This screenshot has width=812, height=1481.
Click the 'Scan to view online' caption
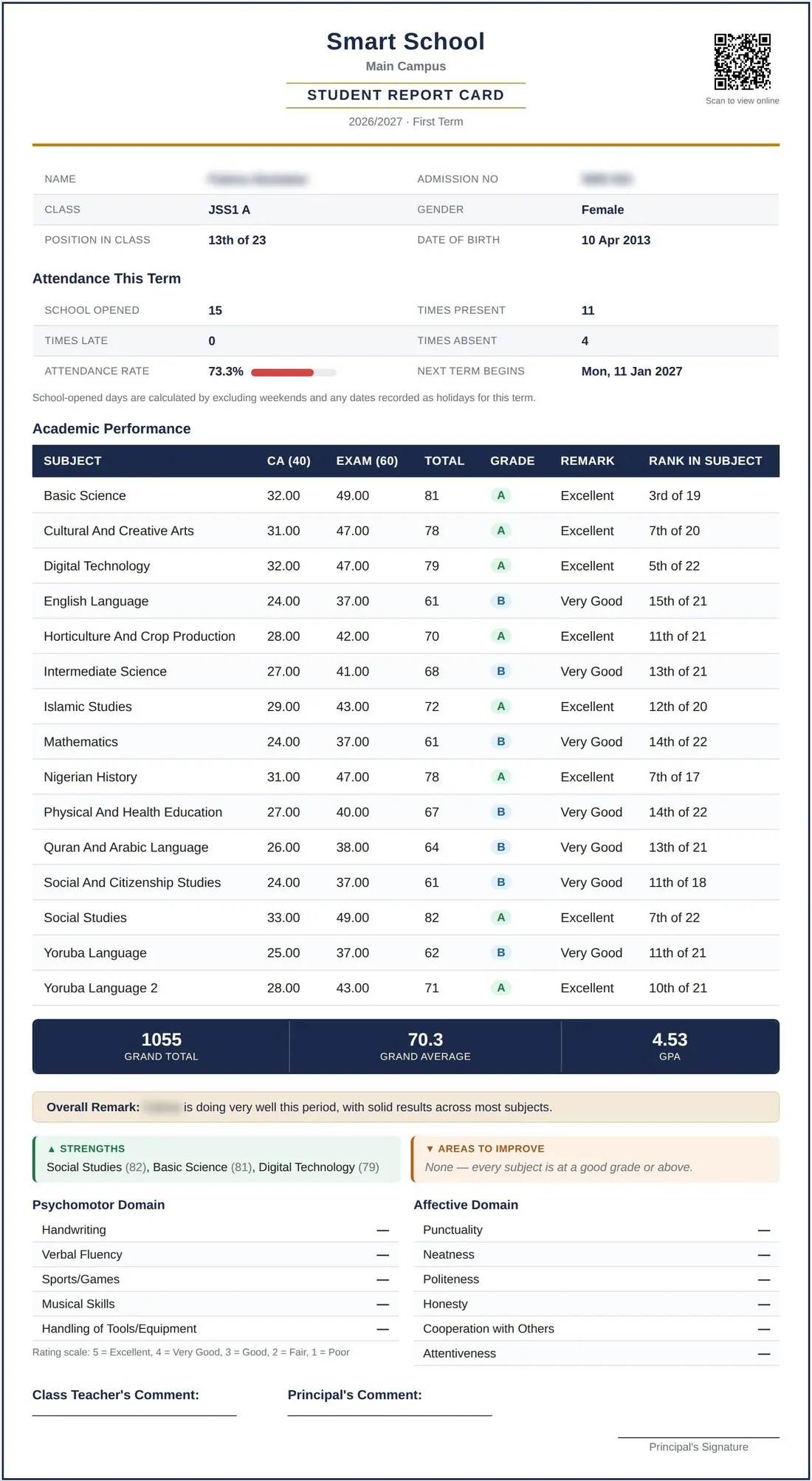742,101
